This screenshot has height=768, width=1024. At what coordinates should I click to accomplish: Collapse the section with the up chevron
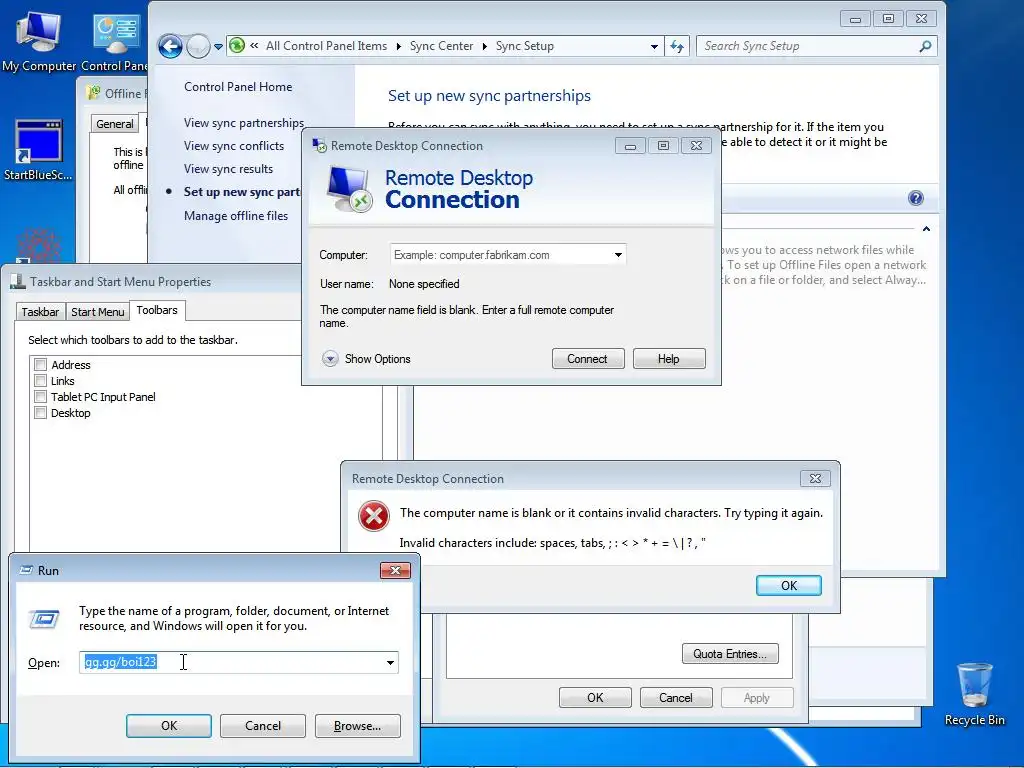point(926,229)
